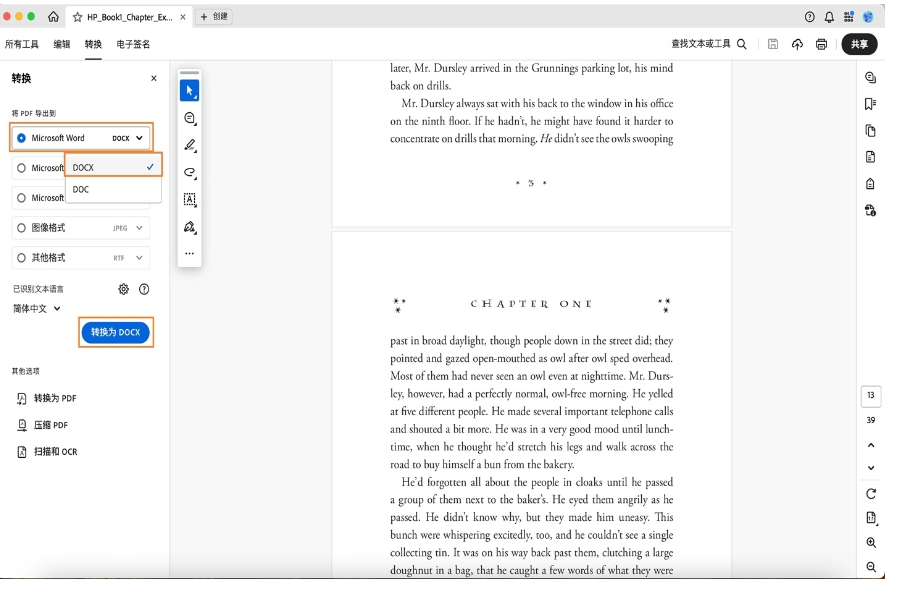Image resolution: width=897 pixels, height=591 pixels.
Task: Go to next page with down chevron
Action: pos(871,467)
